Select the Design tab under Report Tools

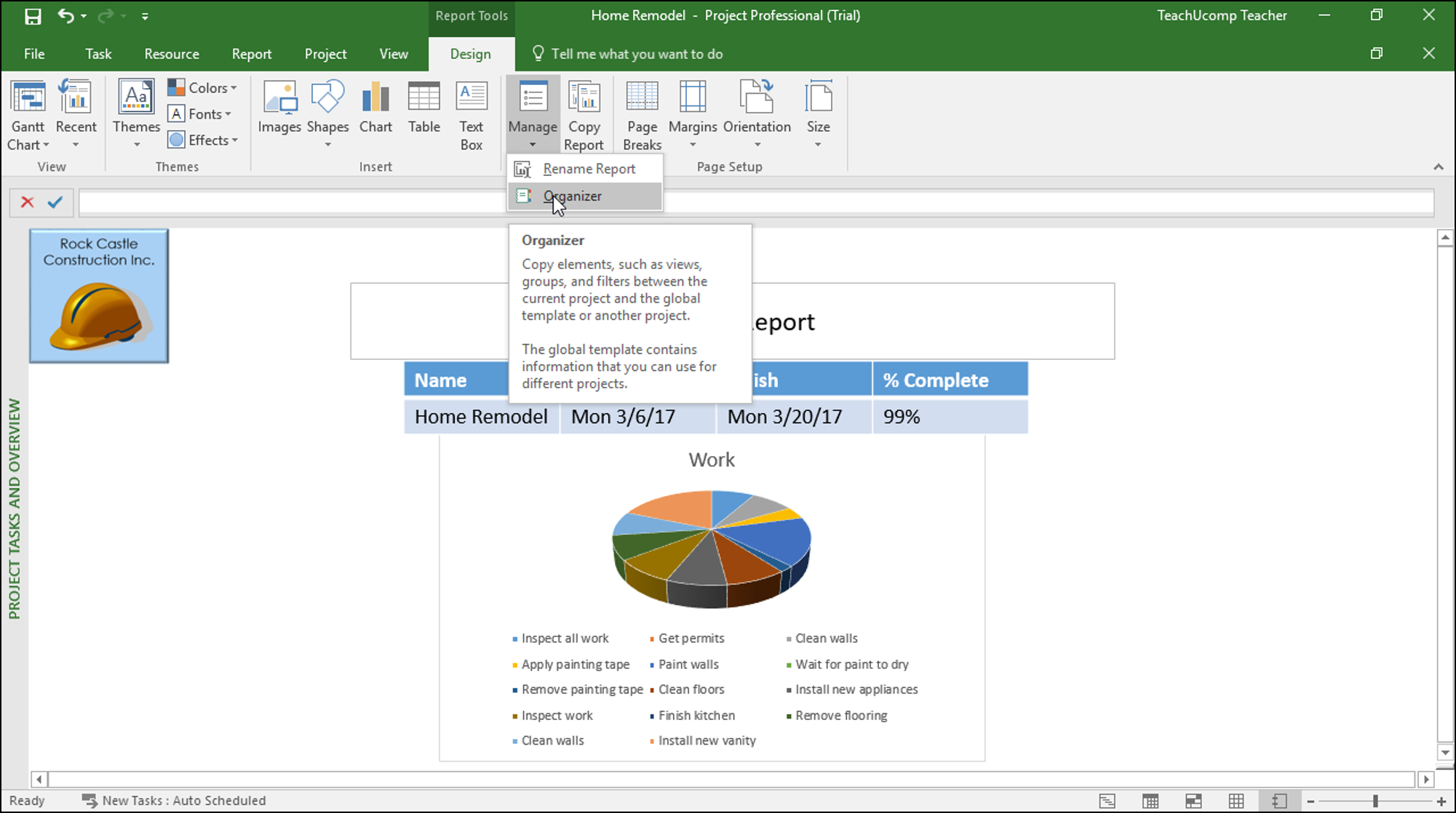coord(471,55)
